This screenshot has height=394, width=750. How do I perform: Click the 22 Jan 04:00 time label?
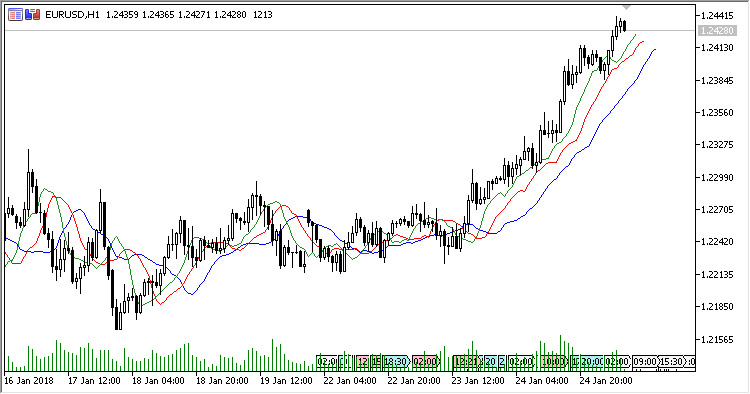click(x=350, y=381)
